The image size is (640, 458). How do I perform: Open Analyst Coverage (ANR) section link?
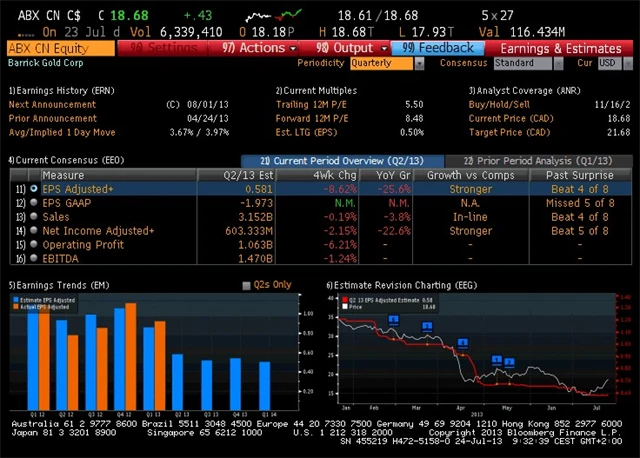click(526, 90)
